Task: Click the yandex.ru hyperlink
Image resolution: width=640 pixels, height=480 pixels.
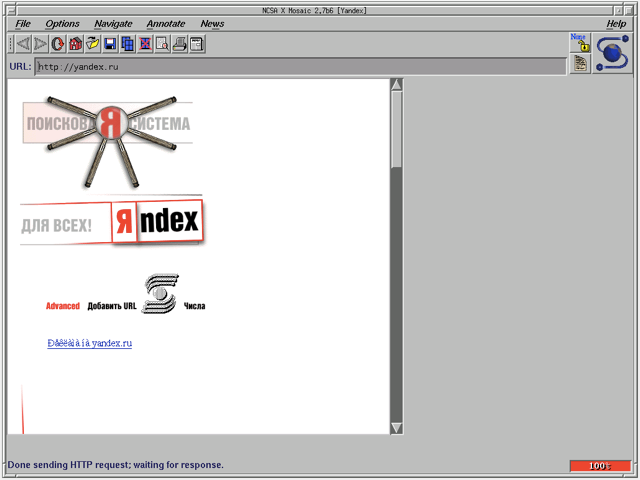Action: [89, 343]
